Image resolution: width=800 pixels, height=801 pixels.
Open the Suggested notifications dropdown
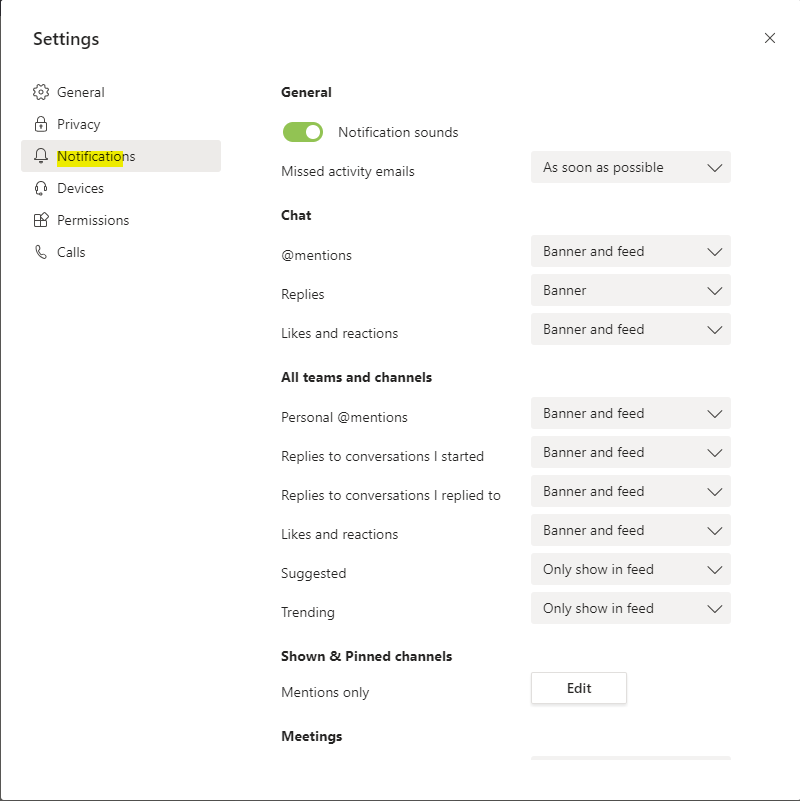coord(630,569)
